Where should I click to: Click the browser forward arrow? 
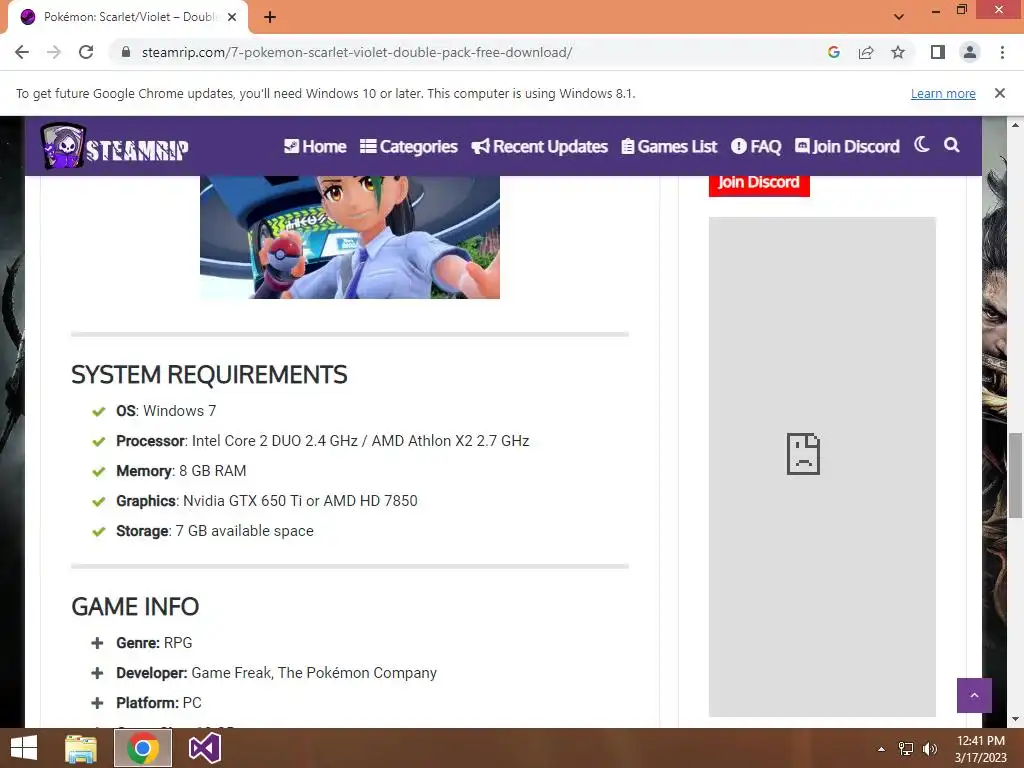54,52
